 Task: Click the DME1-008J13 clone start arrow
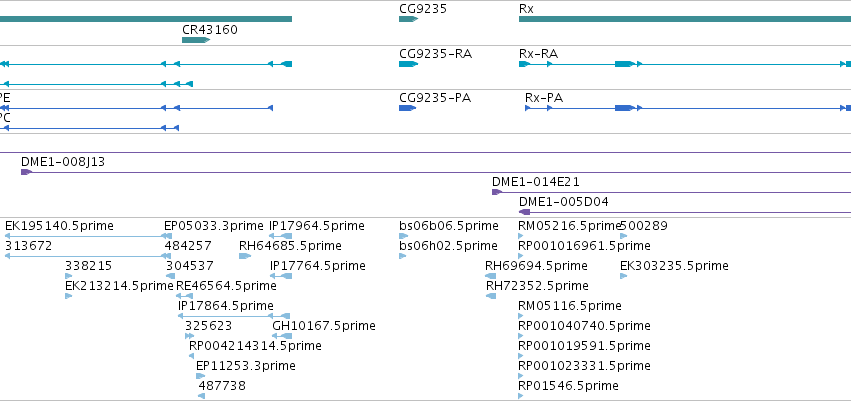tap(26, 172)
